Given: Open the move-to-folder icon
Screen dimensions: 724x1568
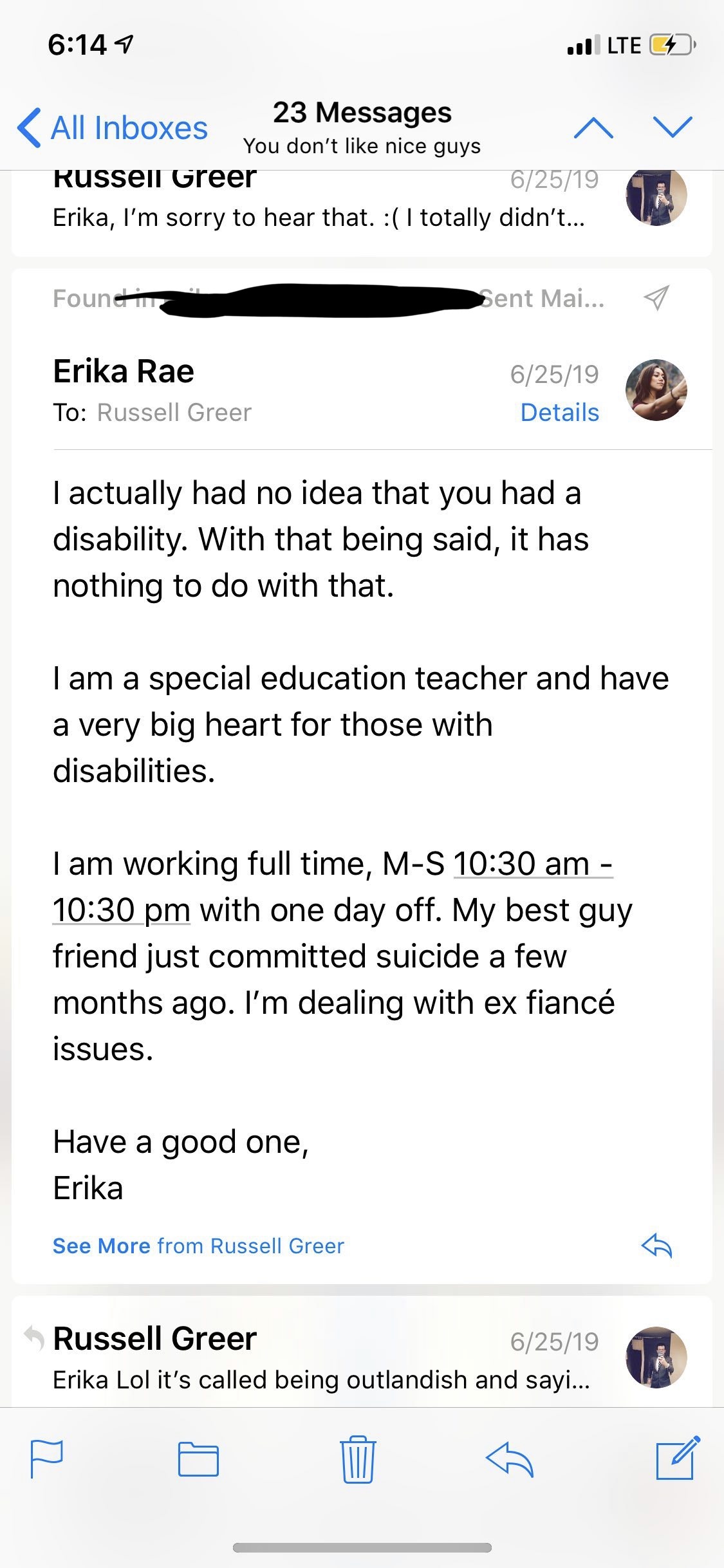Looking at the screenshot, I should click(x=198, y=1459).
